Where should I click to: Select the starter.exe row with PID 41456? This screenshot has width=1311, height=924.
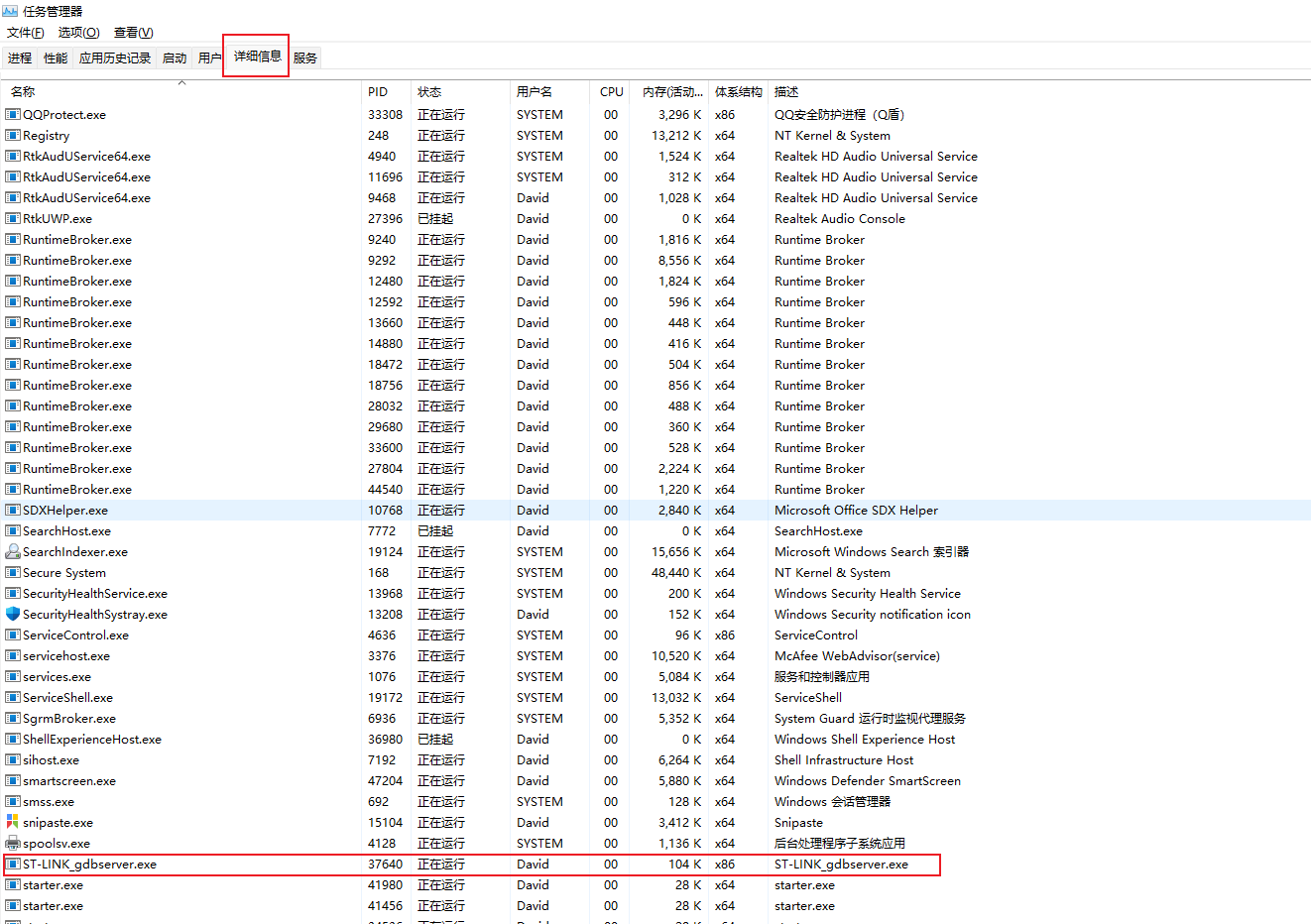coord(655,905)
